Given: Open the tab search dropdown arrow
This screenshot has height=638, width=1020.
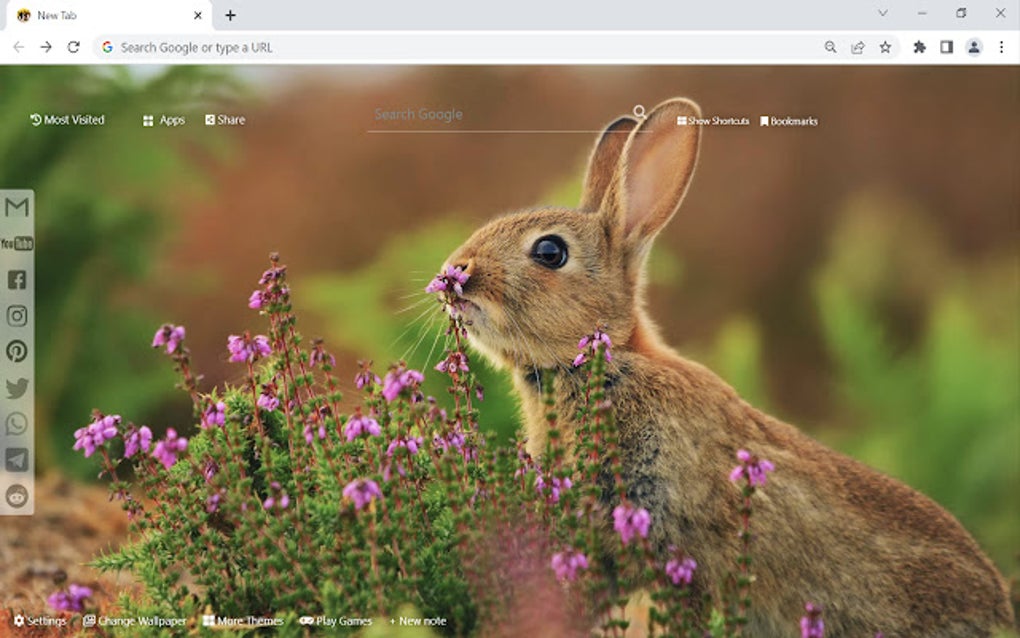Looking at the screenshot, I should [x=881, y=13].
